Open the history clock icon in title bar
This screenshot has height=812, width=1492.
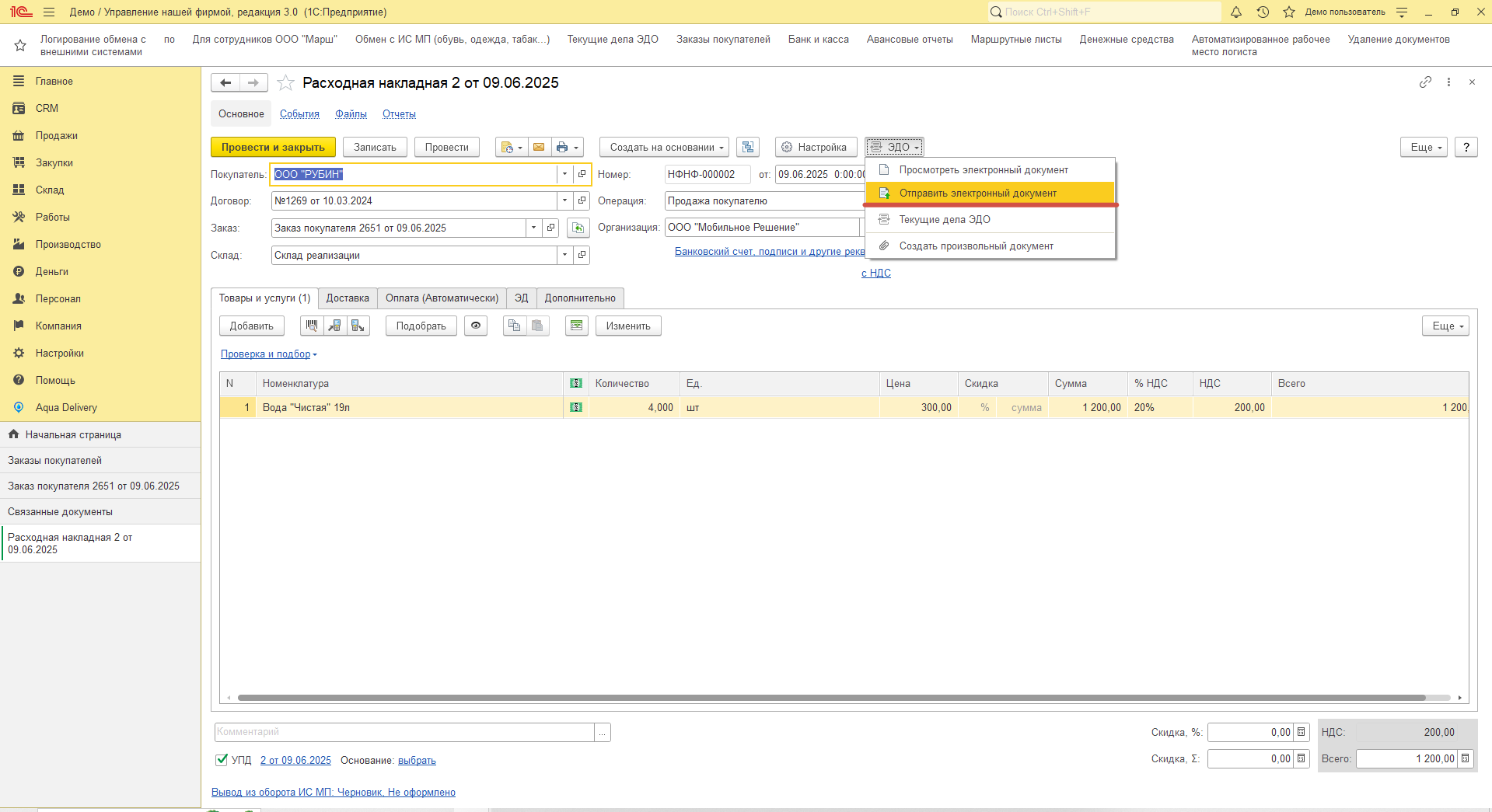[x=1263, y=12]
